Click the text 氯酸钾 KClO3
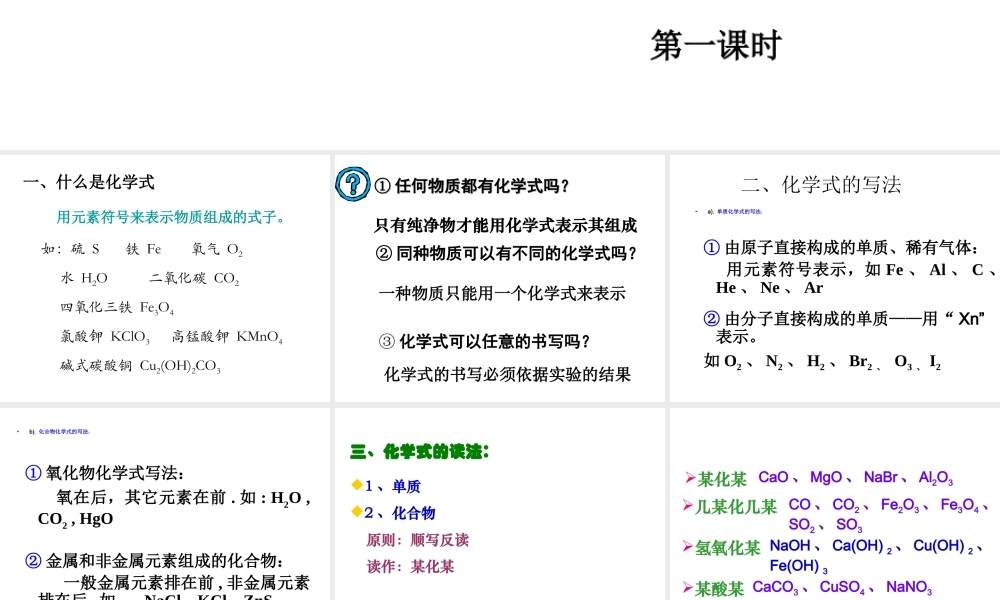The image size is (1000, 600). click(x=105, y=337)
